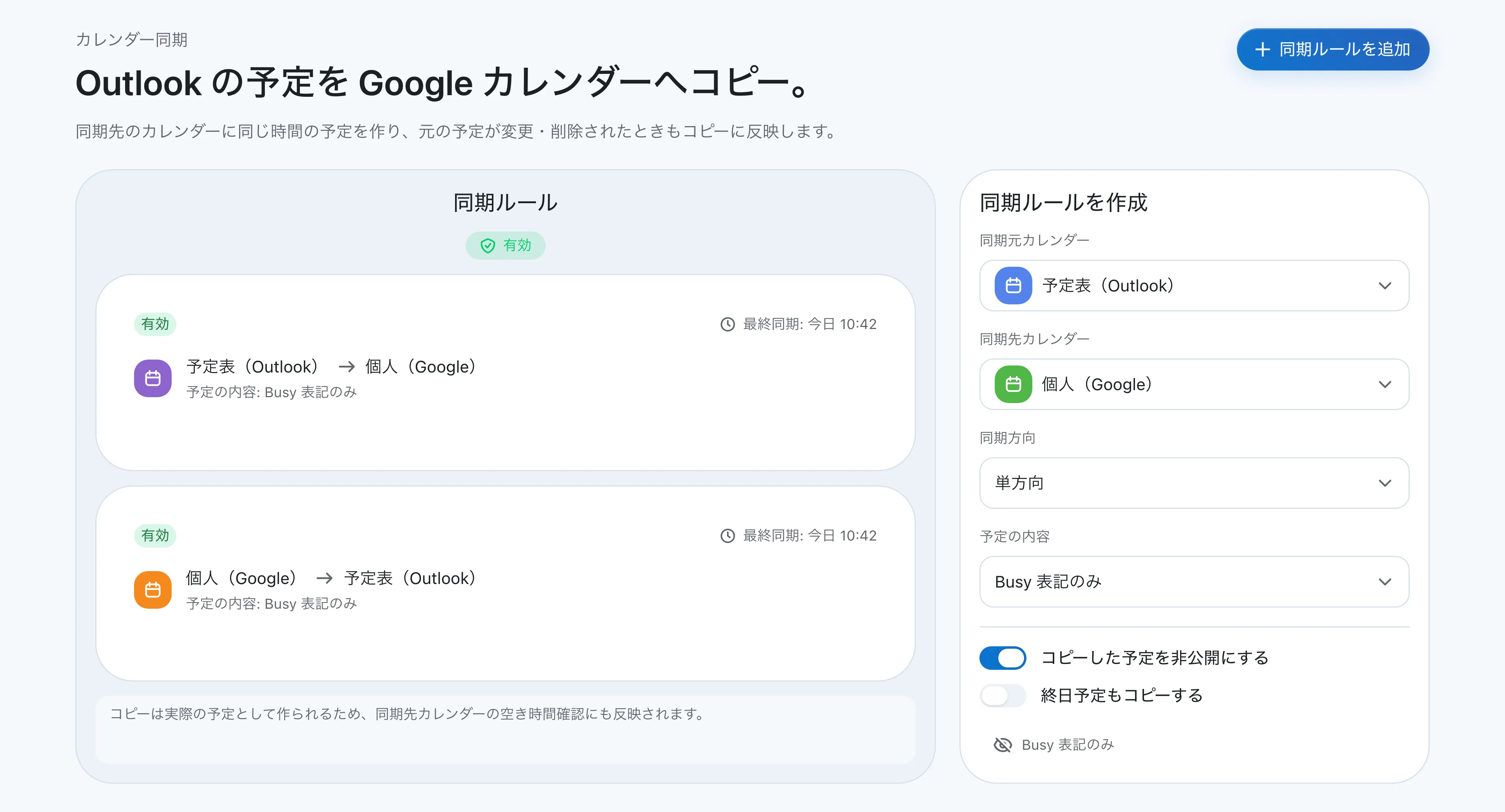Click the 終日予定もコピーする label
Screen dimensions: 1505x812
click(x=1122, y=695)
